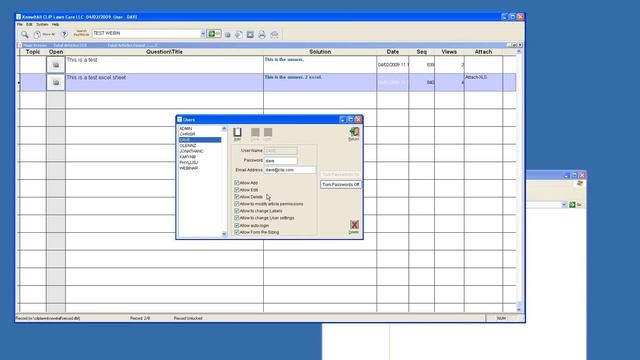Click Add icon in Users dialog
This screenshot has width=640, height=360.
(237, 133)
